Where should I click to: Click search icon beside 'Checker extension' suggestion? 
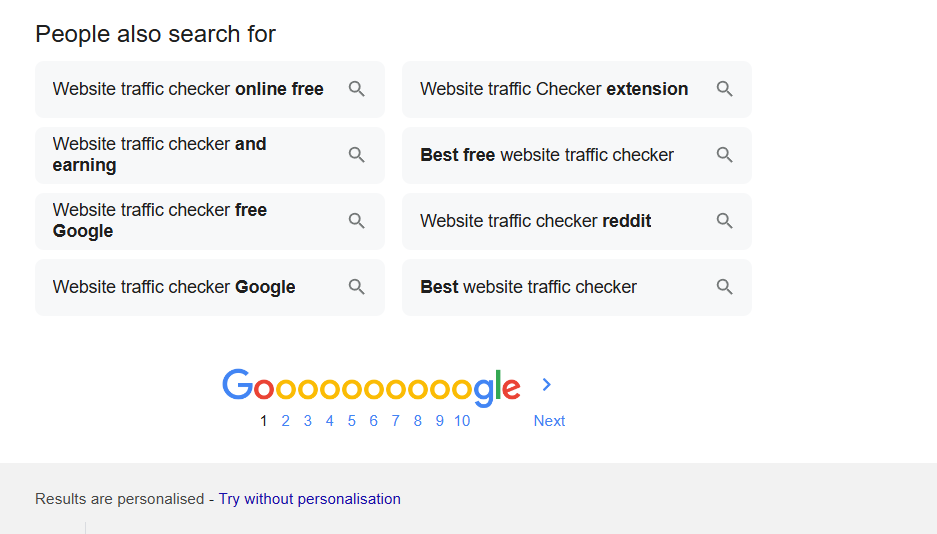725,89
